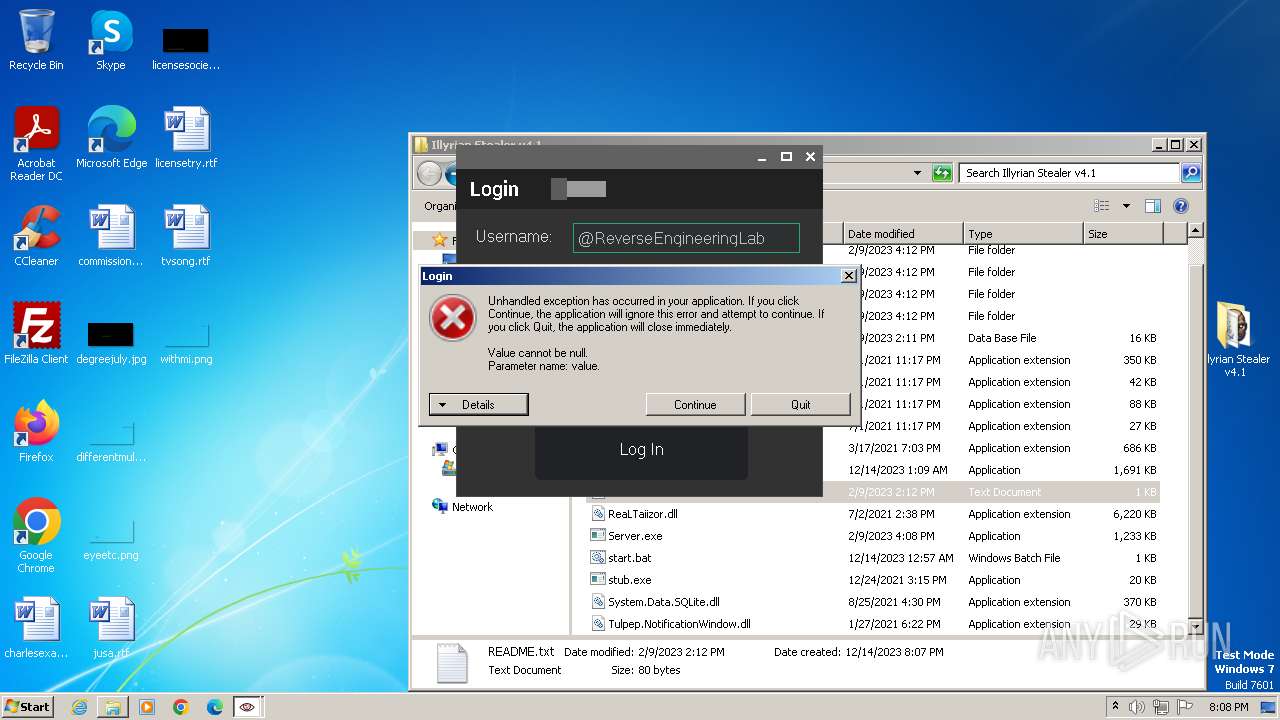Open media player taskbar icon
Image resolution: width=1280 pixels, height=720 pixels.
(x=147, y=707)
